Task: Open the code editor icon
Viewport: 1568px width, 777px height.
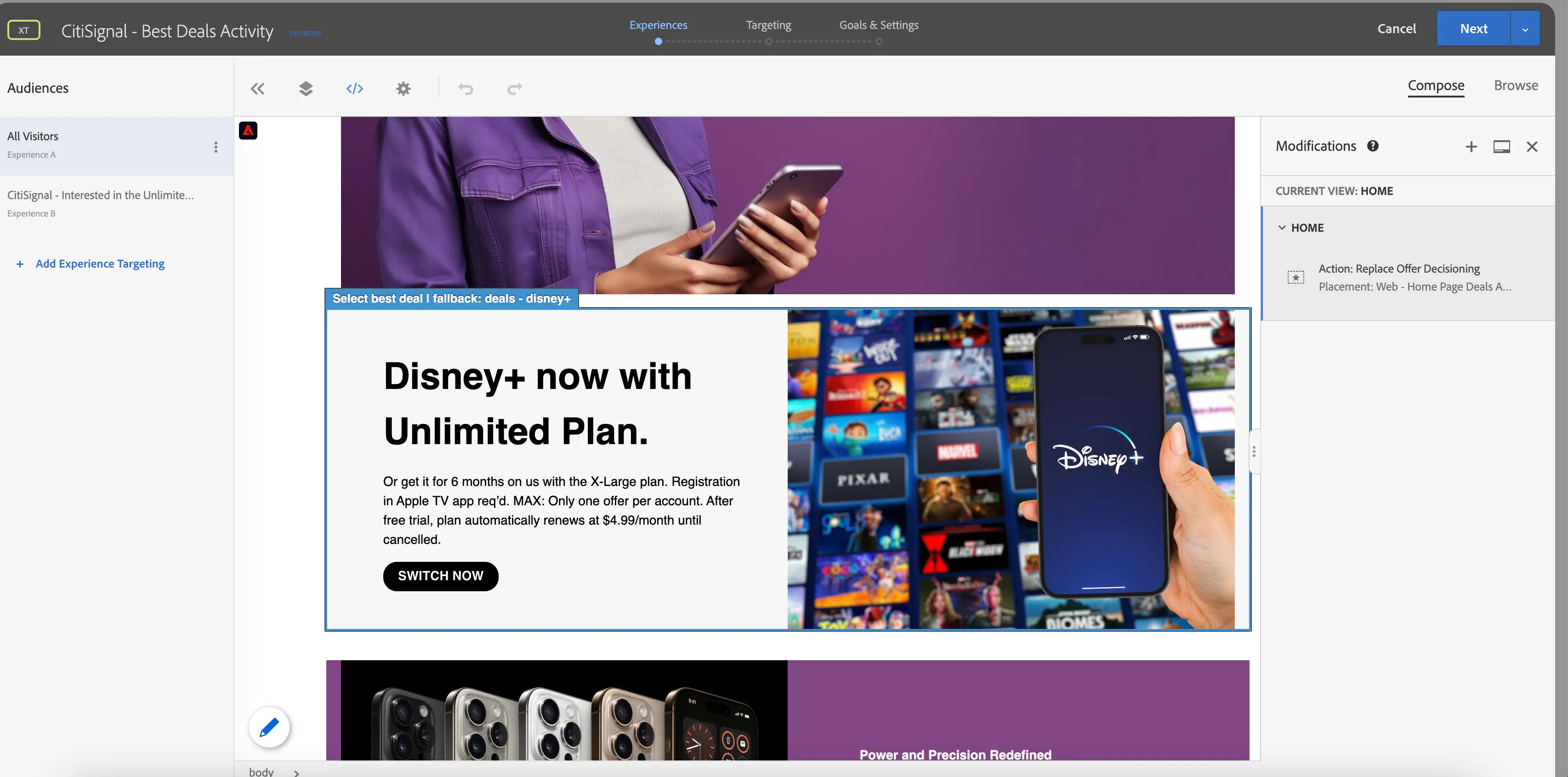Action: pyautogui.click(x=355, y=89)
